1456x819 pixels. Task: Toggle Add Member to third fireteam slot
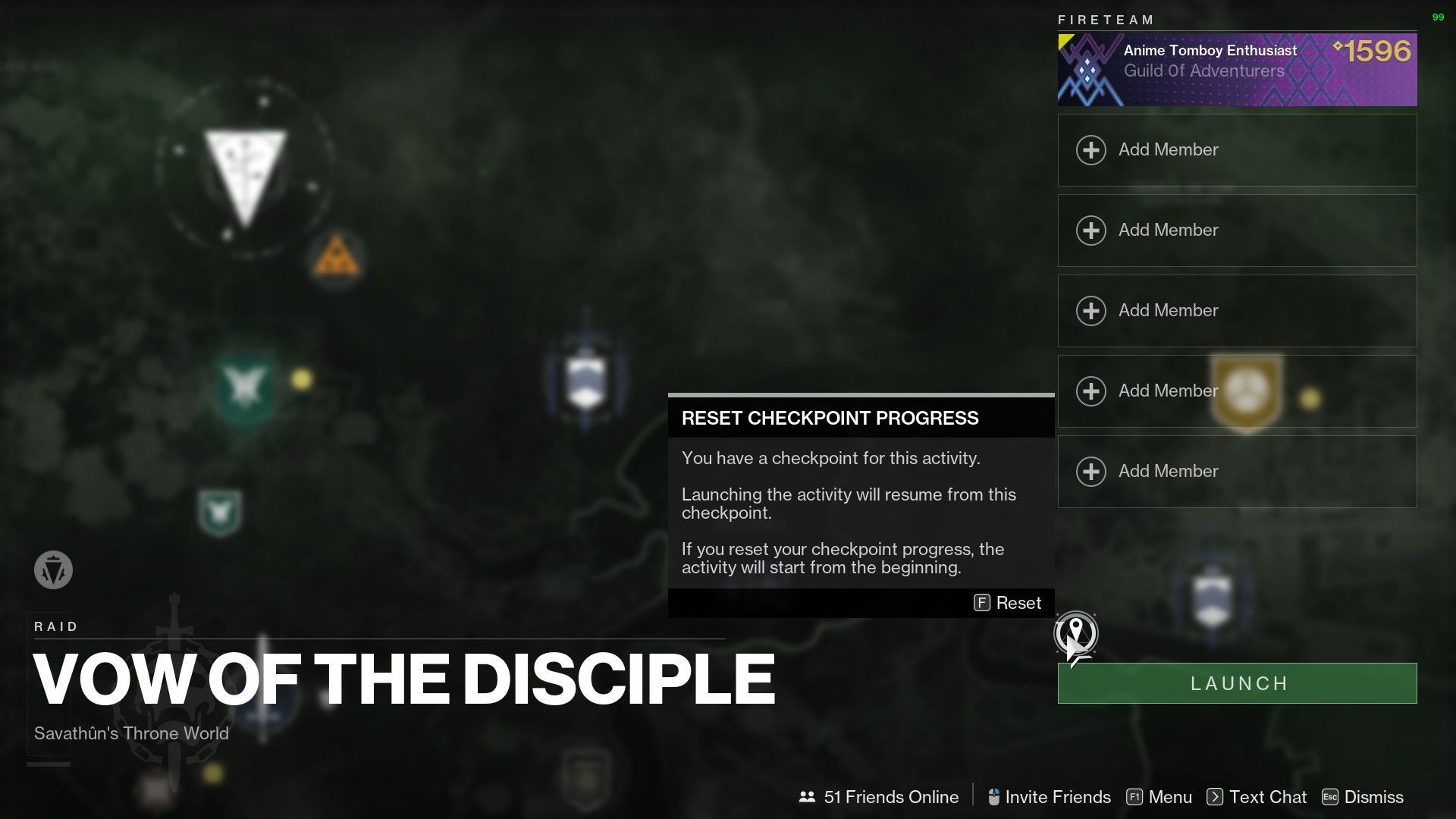tap(1237, 310)
